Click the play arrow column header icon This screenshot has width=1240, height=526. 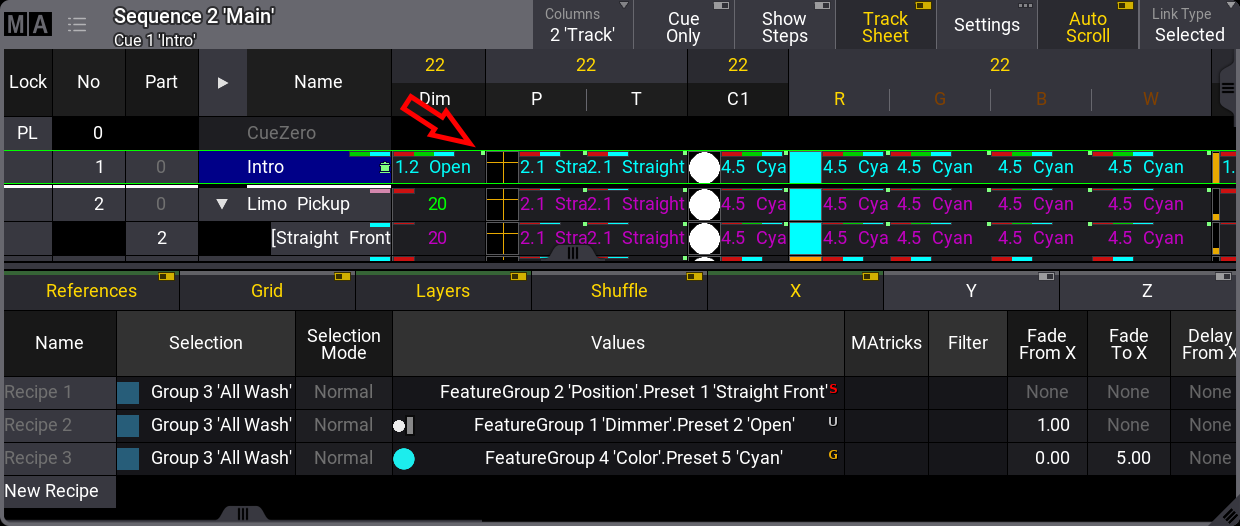[223, 83]
